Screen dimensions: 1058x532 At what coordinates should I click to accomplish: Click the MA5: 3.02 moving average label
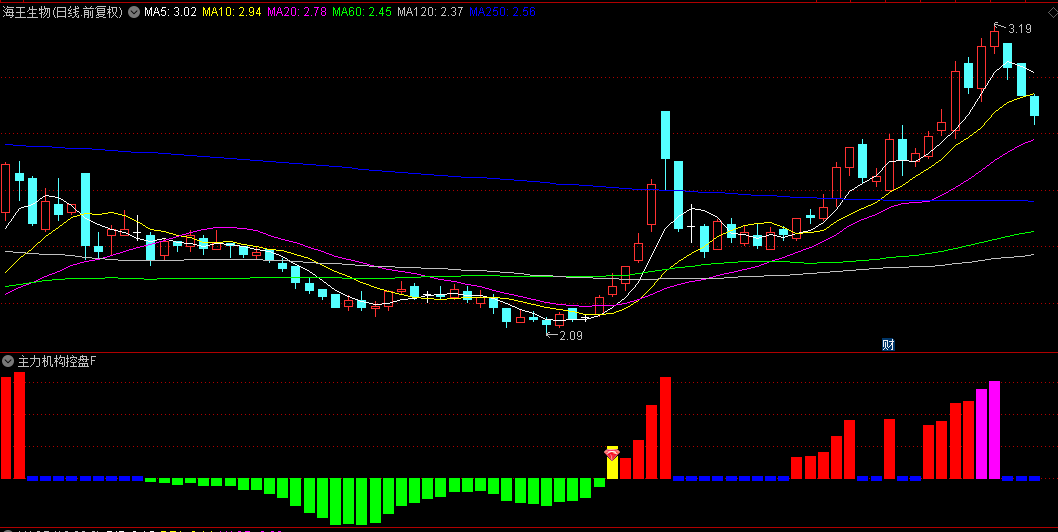tap(170, 12)
